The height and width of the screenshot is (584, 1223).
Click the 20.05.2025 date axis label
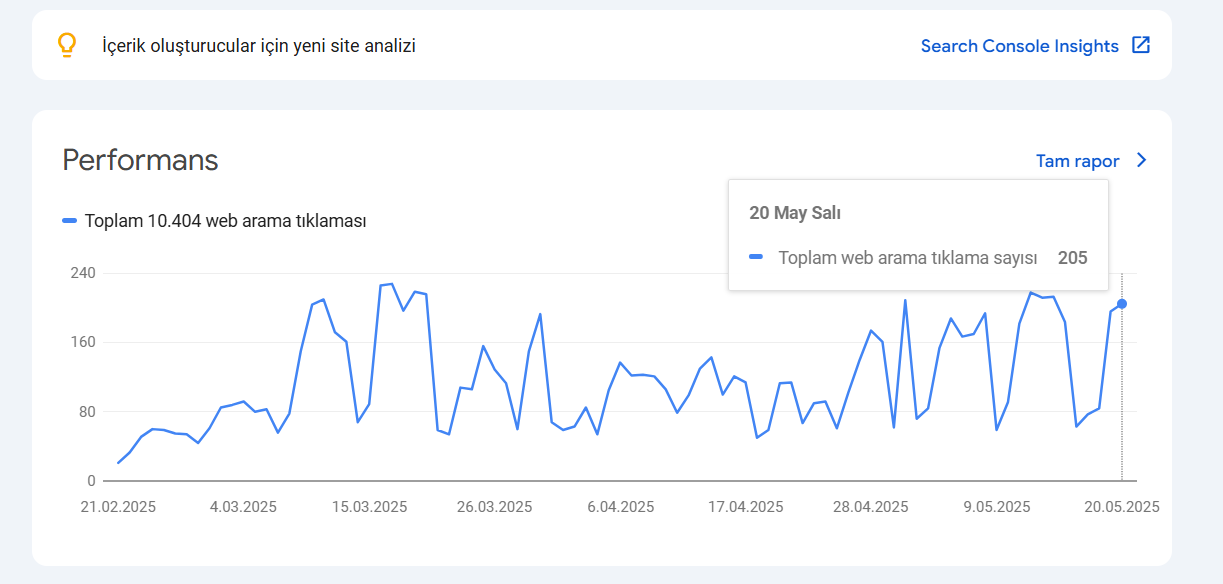coord(1121,507)
